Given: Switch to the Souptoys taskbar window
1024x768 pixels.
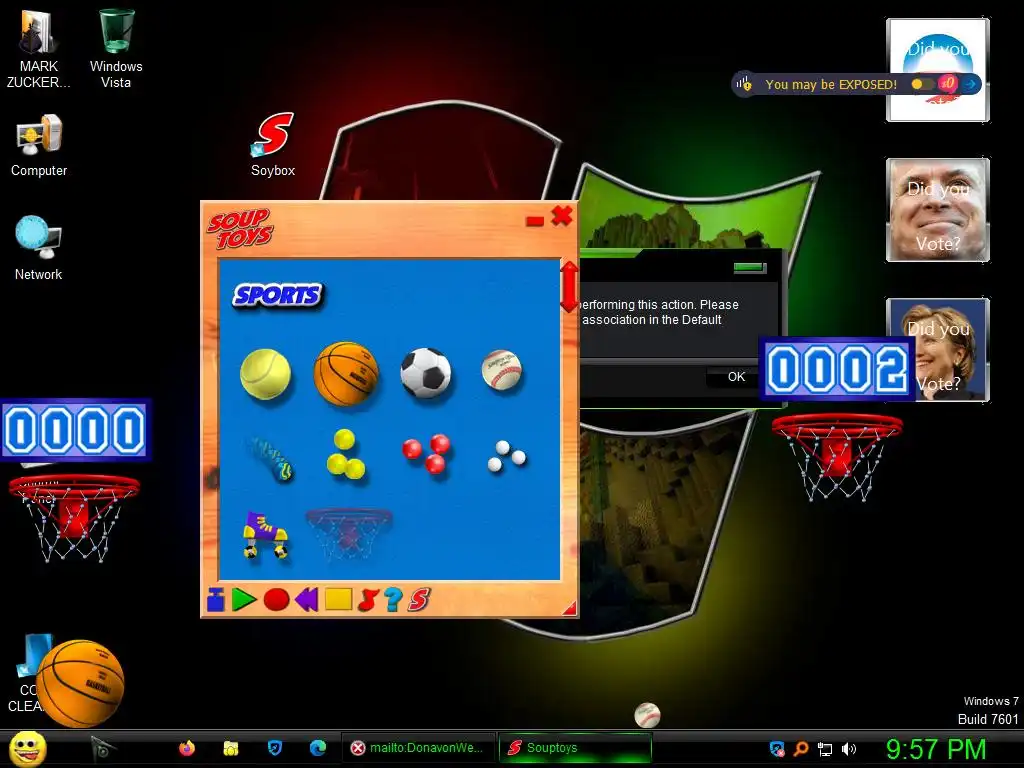Looking at the screenshot, I should pyautogui.click(x=575, y=748).
